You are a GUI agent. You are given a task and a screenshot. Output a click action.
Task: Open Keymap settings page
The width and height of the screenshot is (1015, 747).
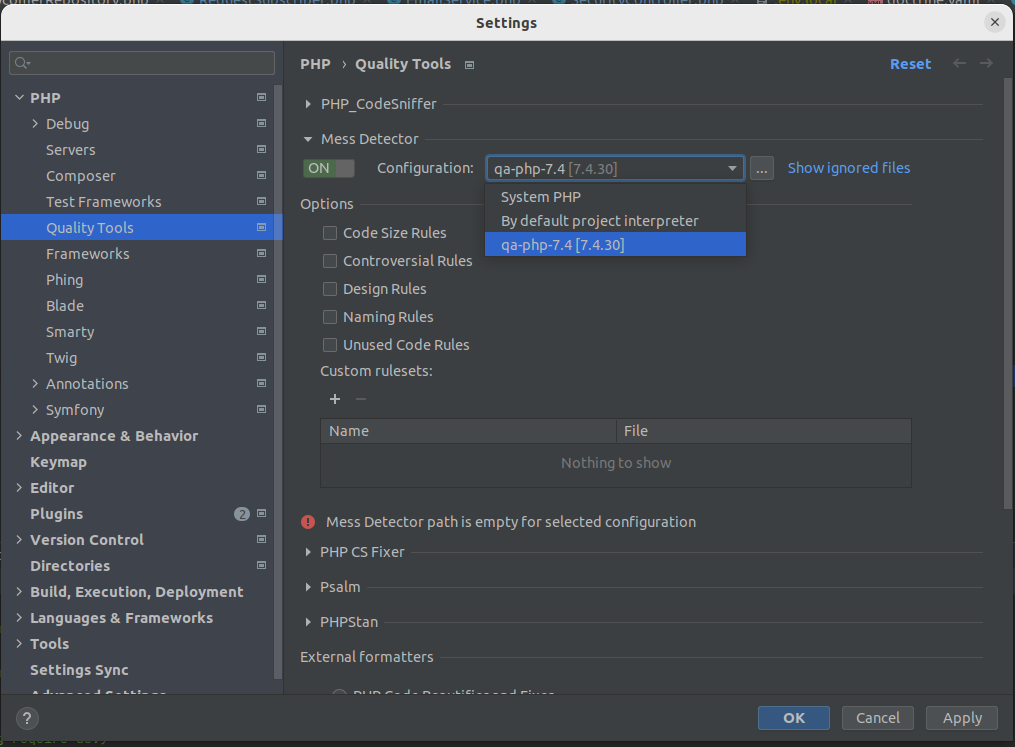58,462
